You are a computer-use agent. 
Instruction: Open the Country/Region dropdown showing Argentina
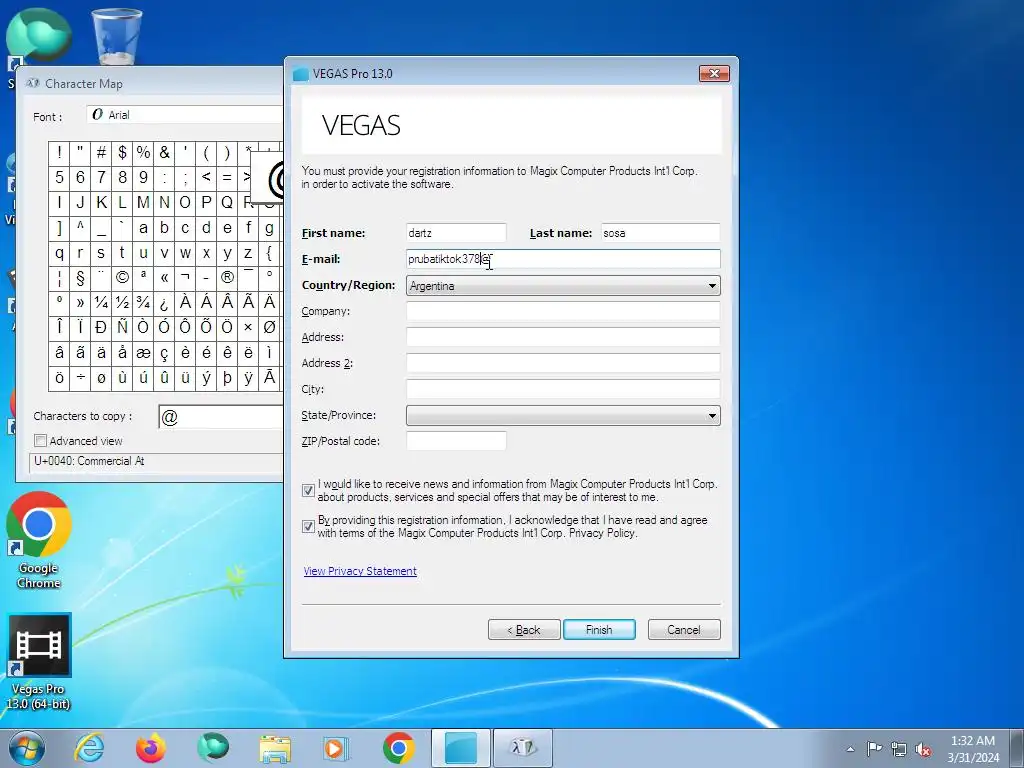coord(563,285)
